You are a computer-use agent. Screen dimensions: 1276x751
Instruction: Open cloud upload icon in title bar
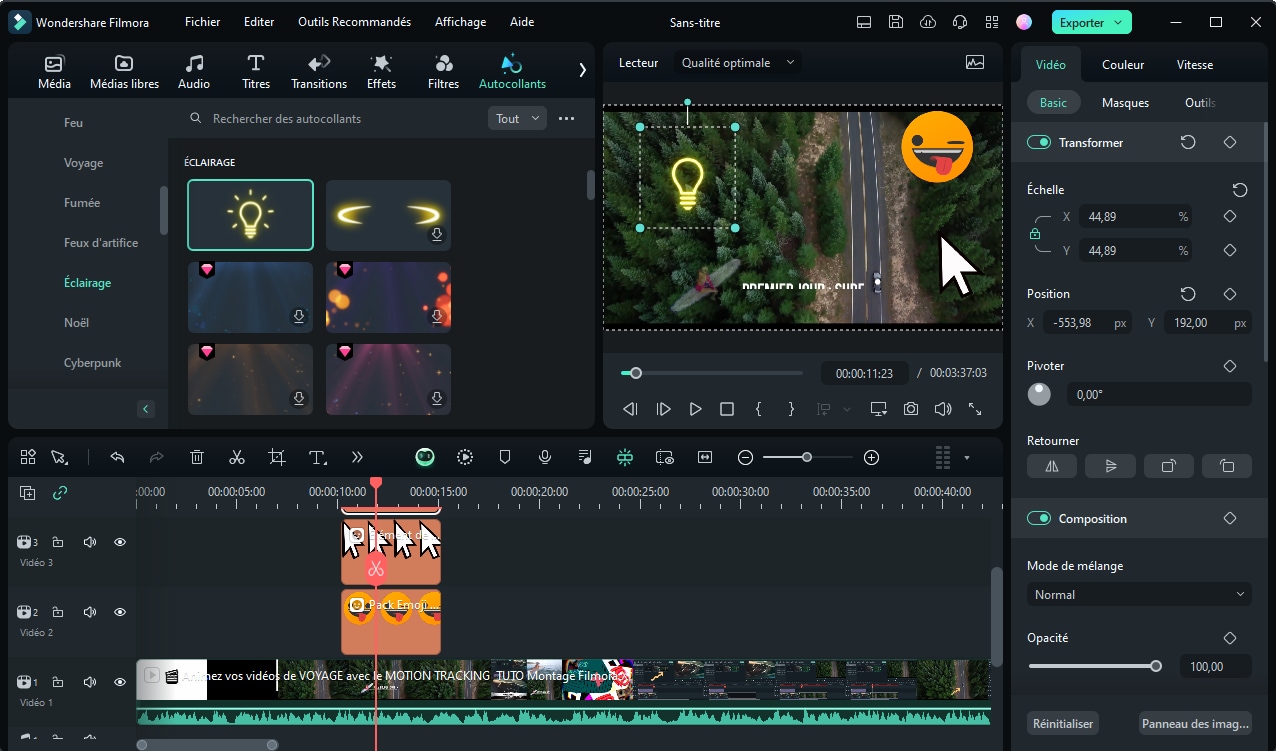pos(928,22)
